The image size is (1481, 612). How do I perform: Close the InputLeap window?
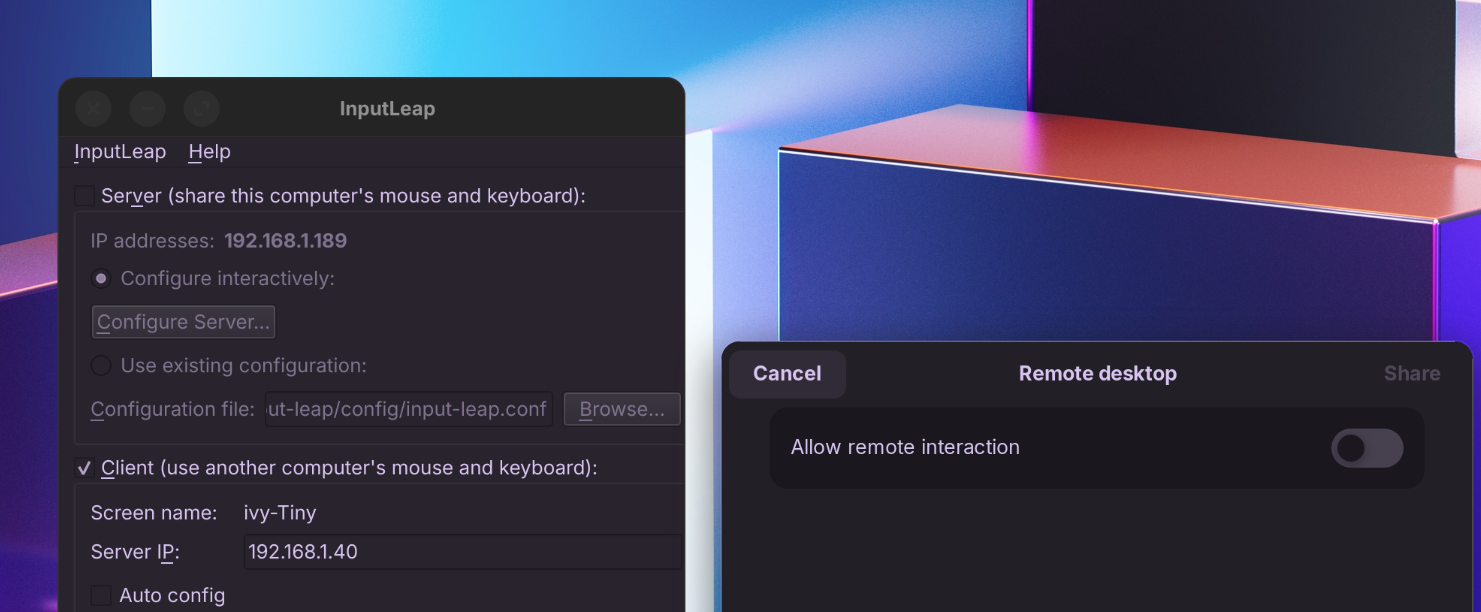point(94,108)
